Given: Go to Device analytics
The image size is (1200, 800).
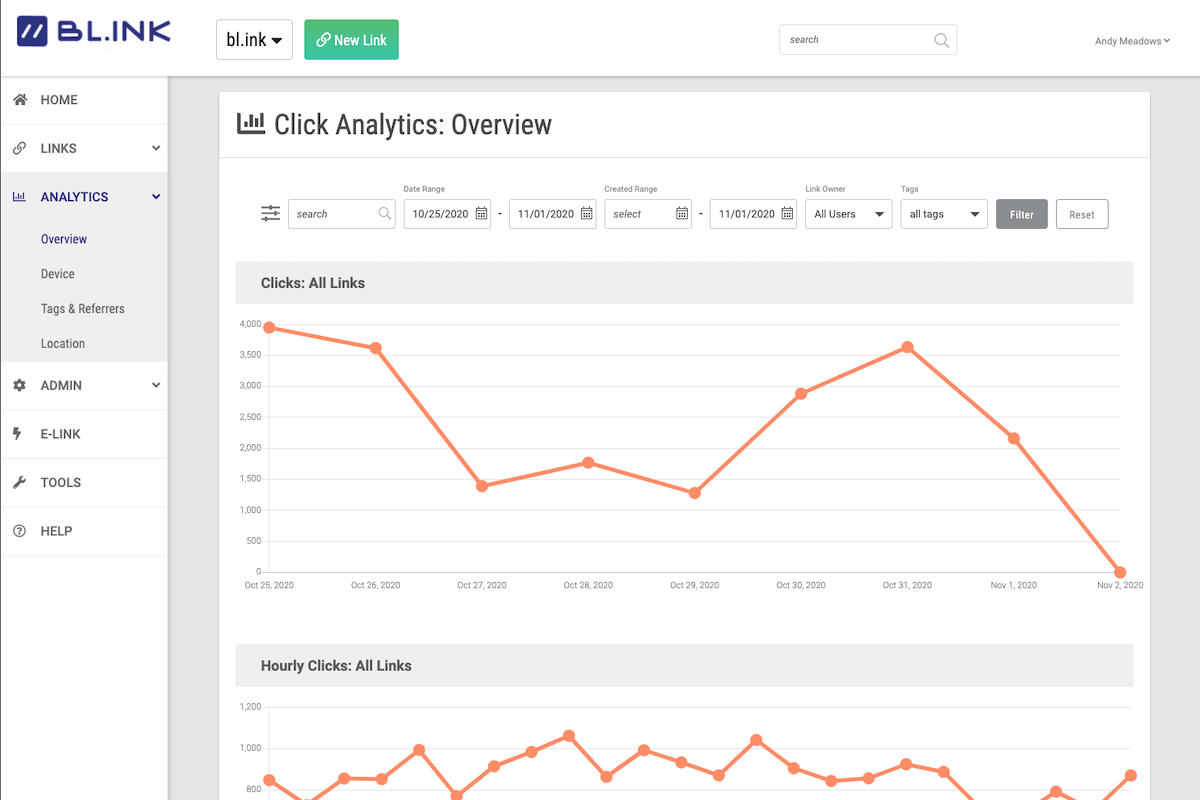Looking at the screenshot, I should coord(58,274).
